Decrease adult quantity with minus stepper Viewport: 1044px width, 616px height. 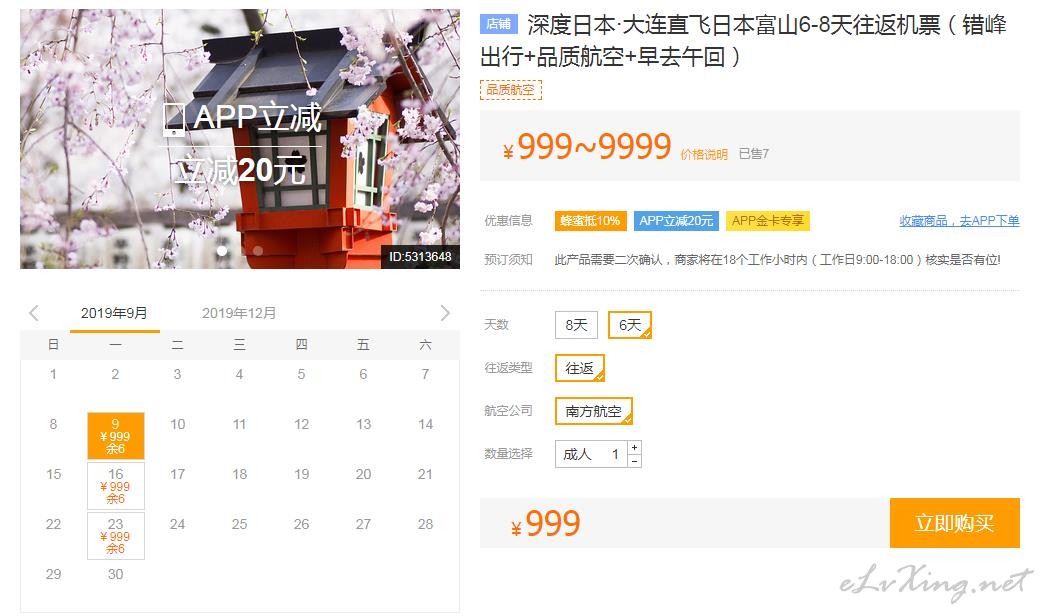pos(635,461)
